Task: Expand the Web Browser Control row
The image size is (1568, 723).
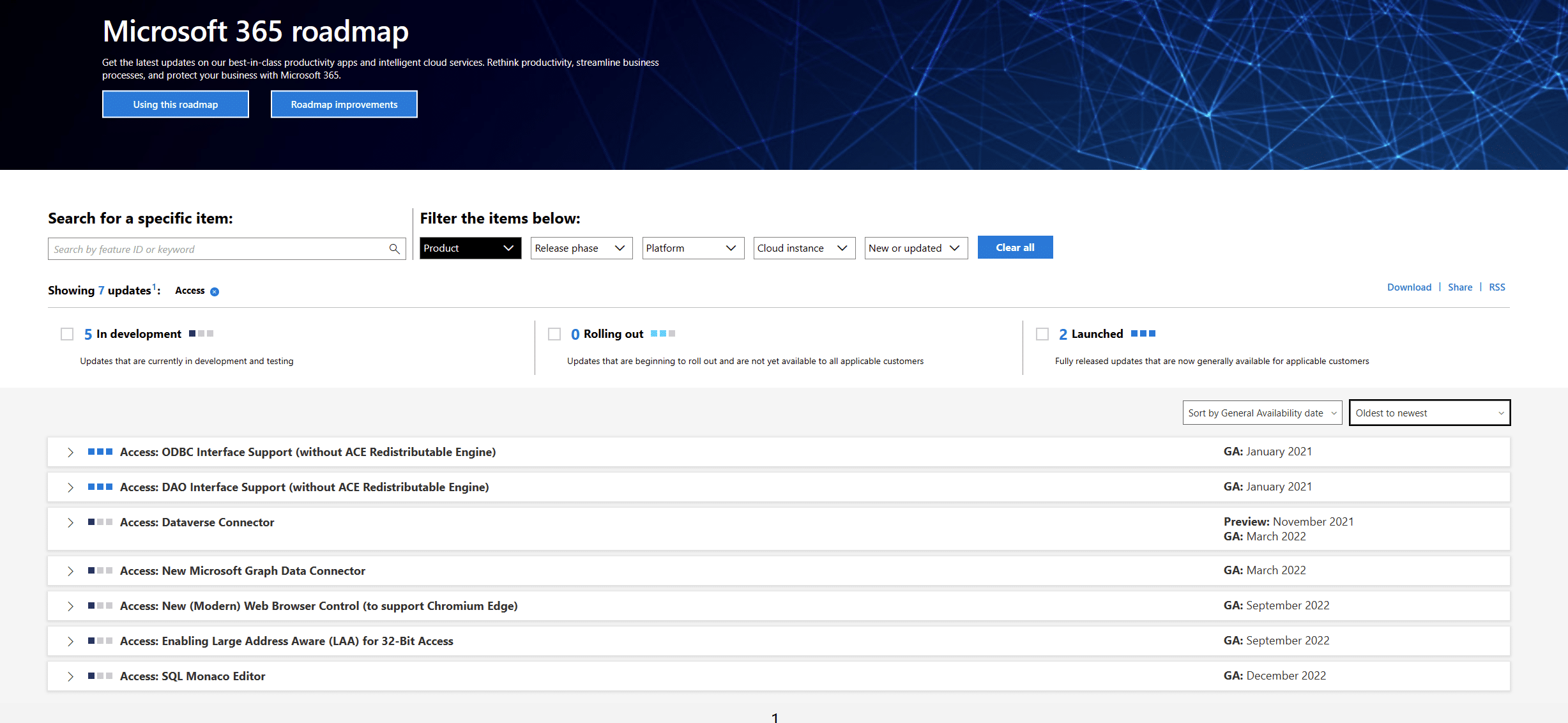Action: pyautogui.click(x=70, y=606)
